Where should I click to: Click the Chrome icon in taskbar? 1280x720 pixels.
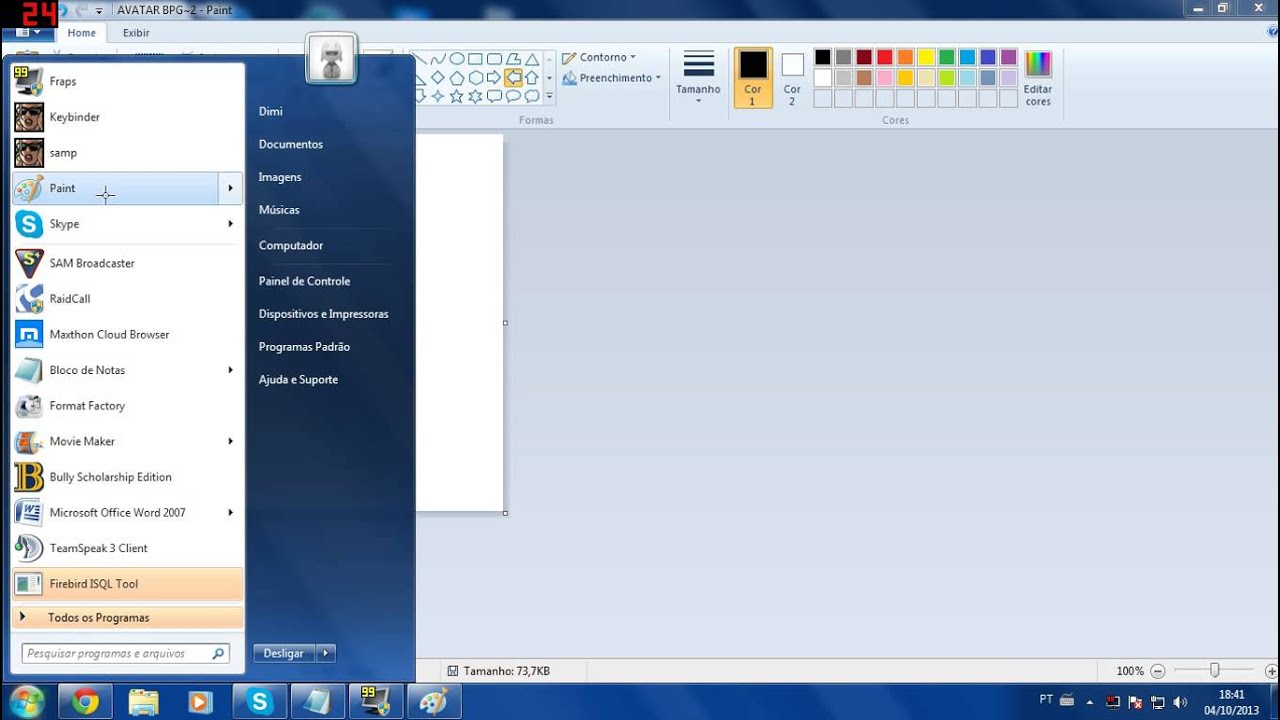pyautogui.click(x=85, y=702)
